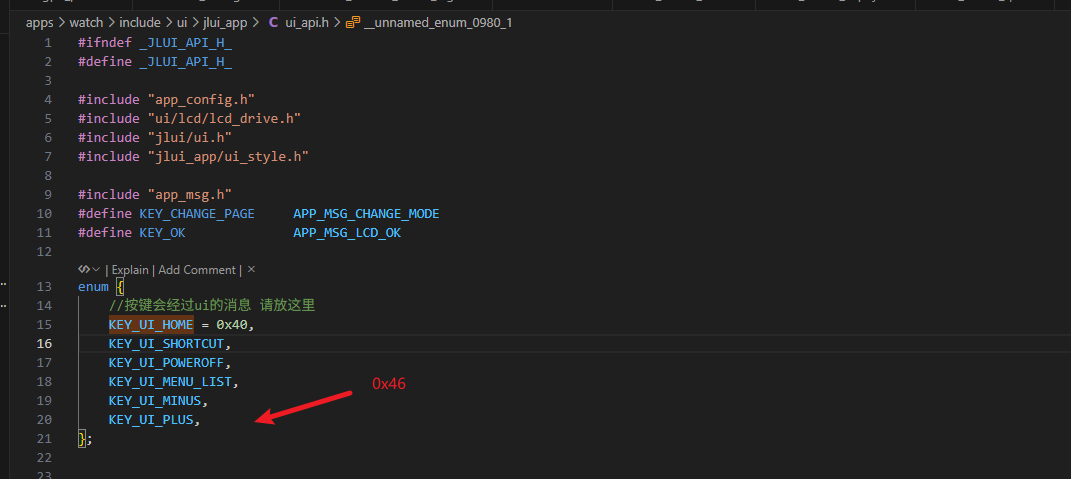The image size is (1071, 479).
Task: Click the KEY_UI_MENU_LIST enumerator
Action: [170, 381]
